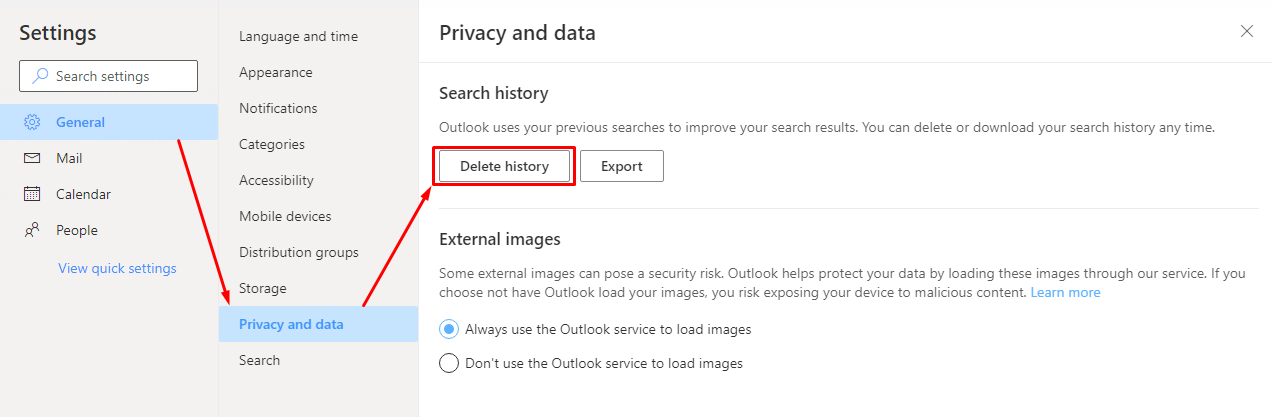Open the Learn more link
This screenshot has width=1272, height=417.
coord(1065,293)
